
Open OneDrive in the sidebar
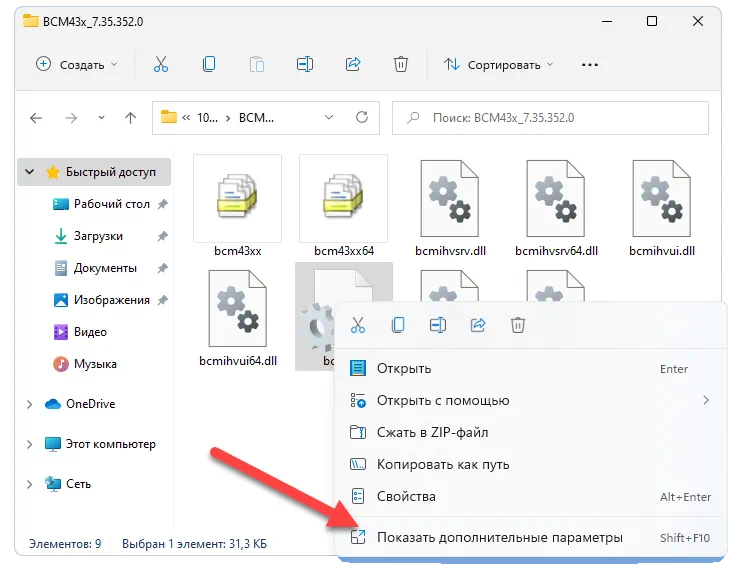point(90,404)
